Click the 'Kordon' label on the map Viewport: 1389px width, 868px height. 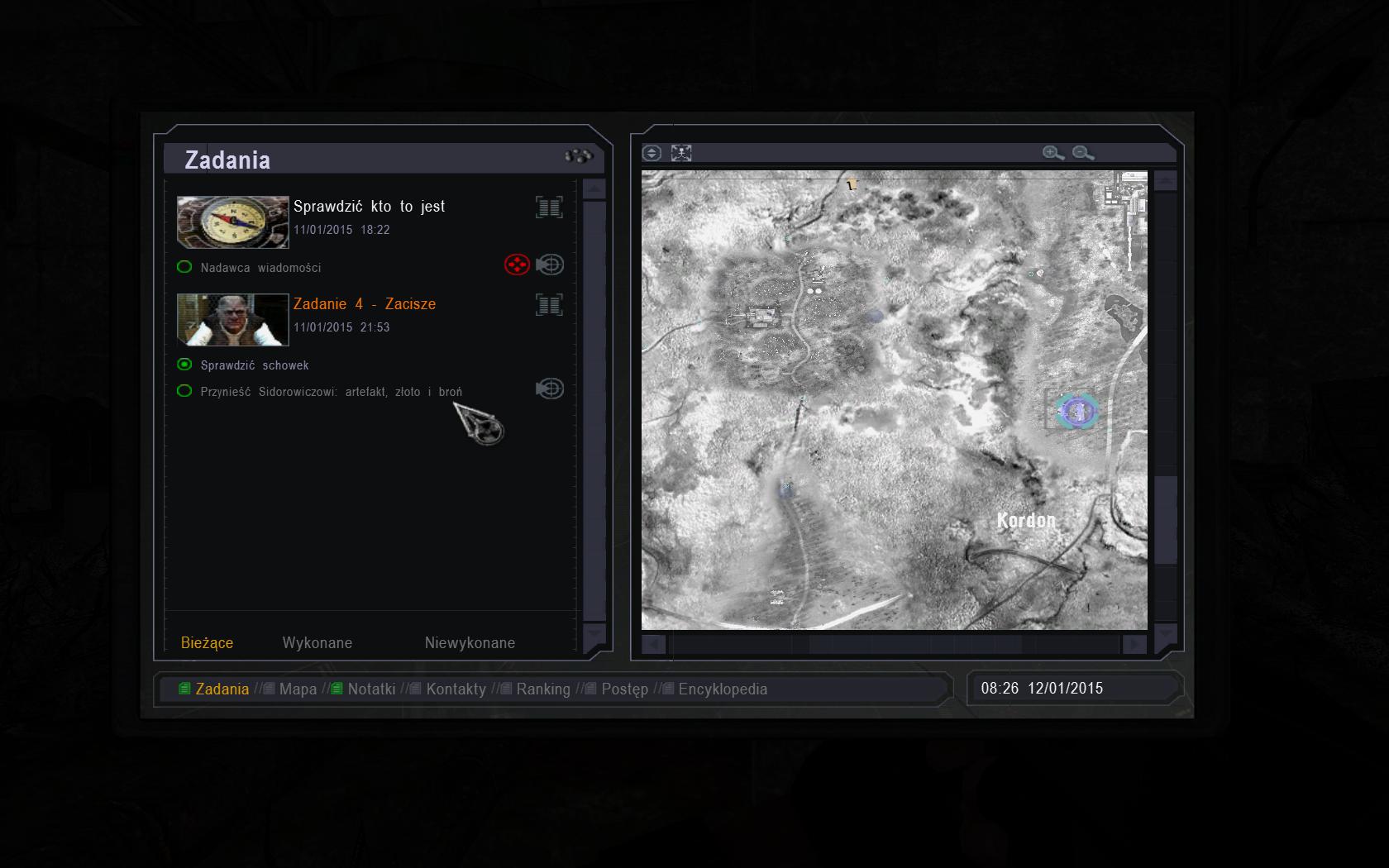(1026, 520)
